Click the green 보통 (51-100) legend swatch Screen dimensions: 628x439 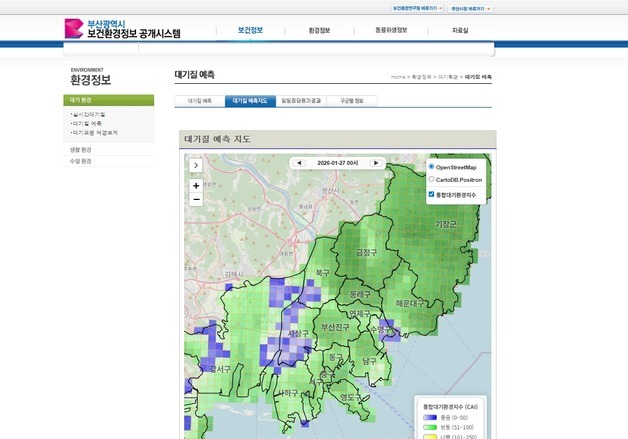coord(430,427)
